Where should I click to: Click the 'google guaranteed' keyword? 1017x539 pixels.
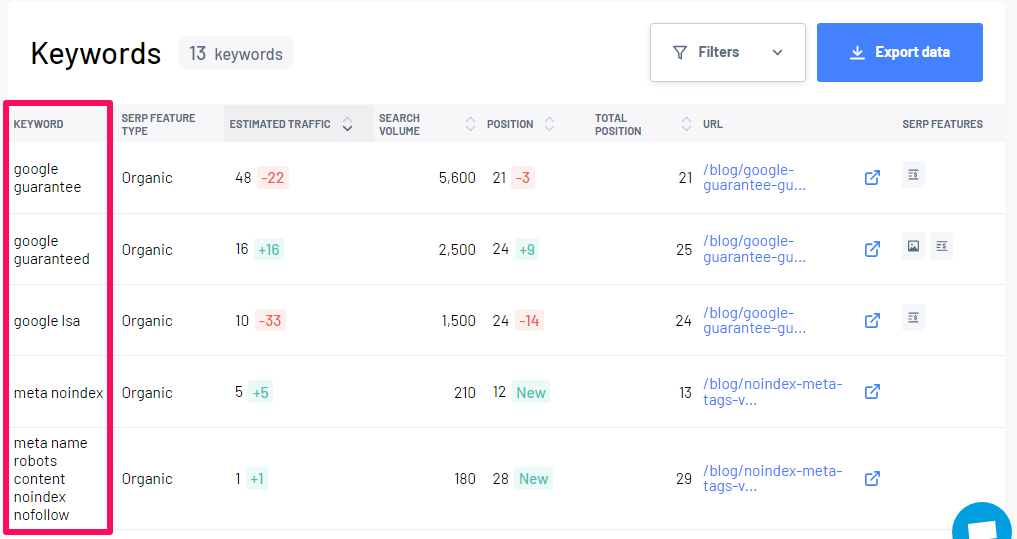pos(51,250)
